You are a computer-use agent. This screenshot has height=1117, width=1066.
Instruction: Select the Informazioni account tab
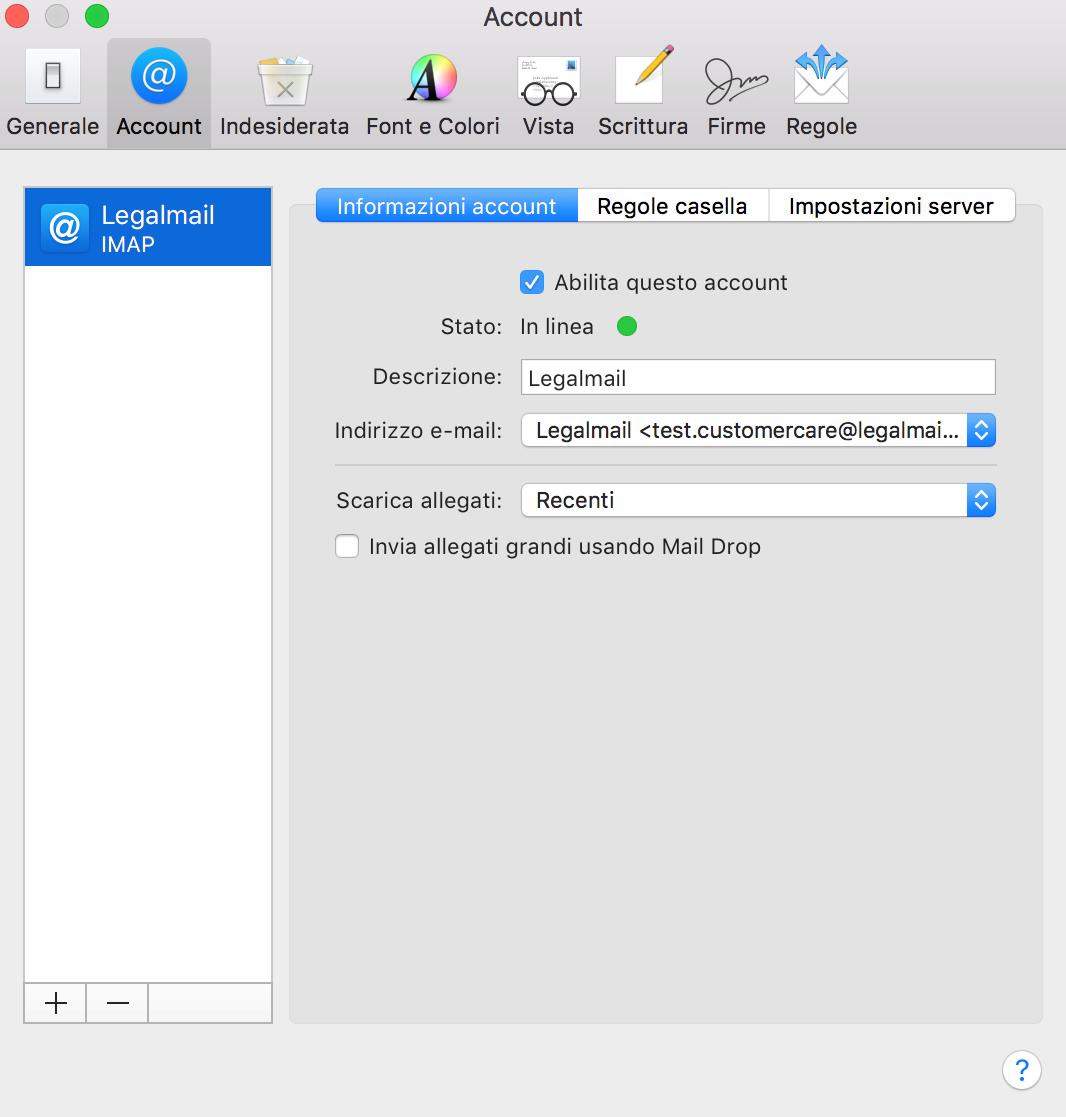(446, 206)
